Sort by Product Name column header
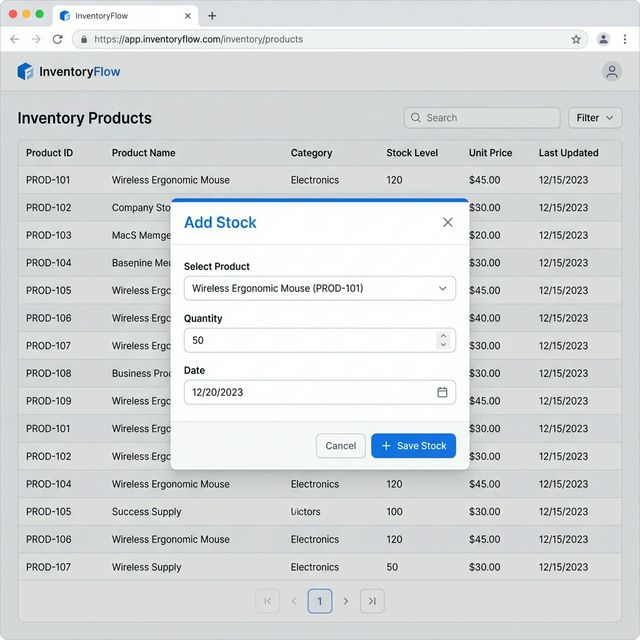This screenshot has width=640, height=640. tap(144, 153)
